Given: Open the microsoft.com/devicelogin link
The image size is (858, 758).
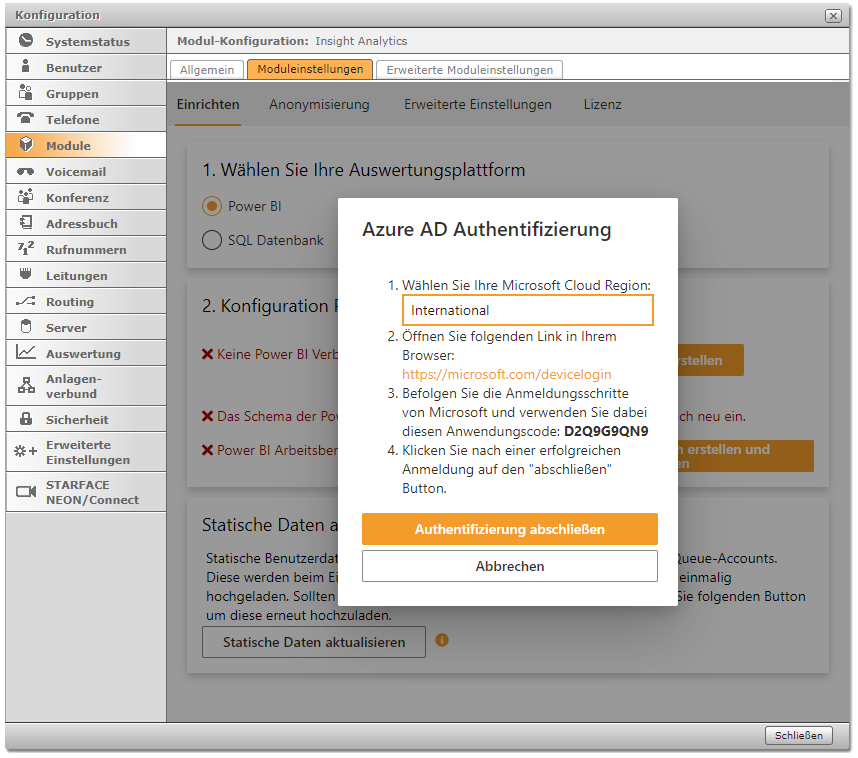Looking at the screenshot, I should pos(506,374).
